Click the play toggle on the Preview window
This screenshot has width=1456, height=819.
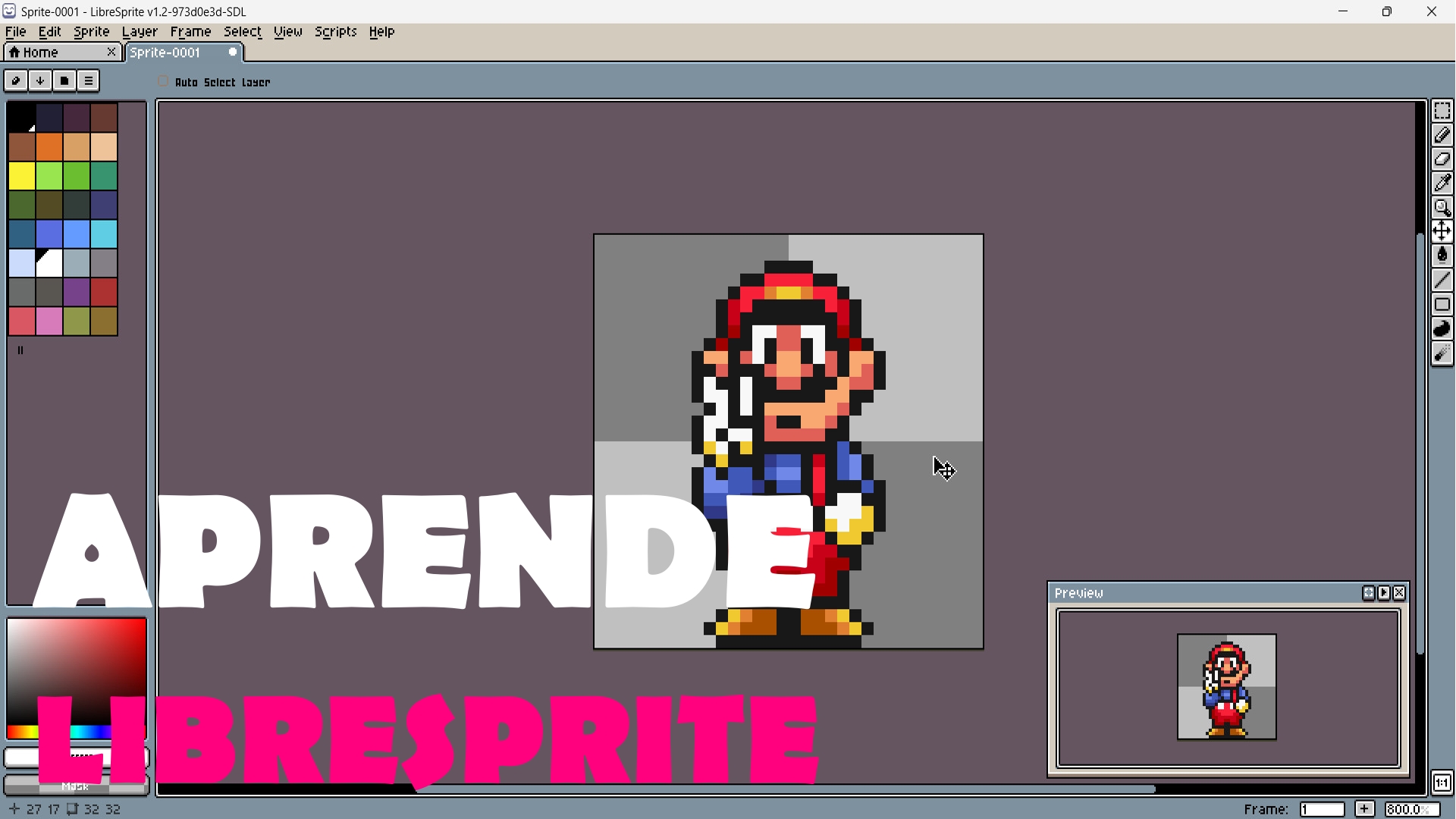coord(1384,592)
